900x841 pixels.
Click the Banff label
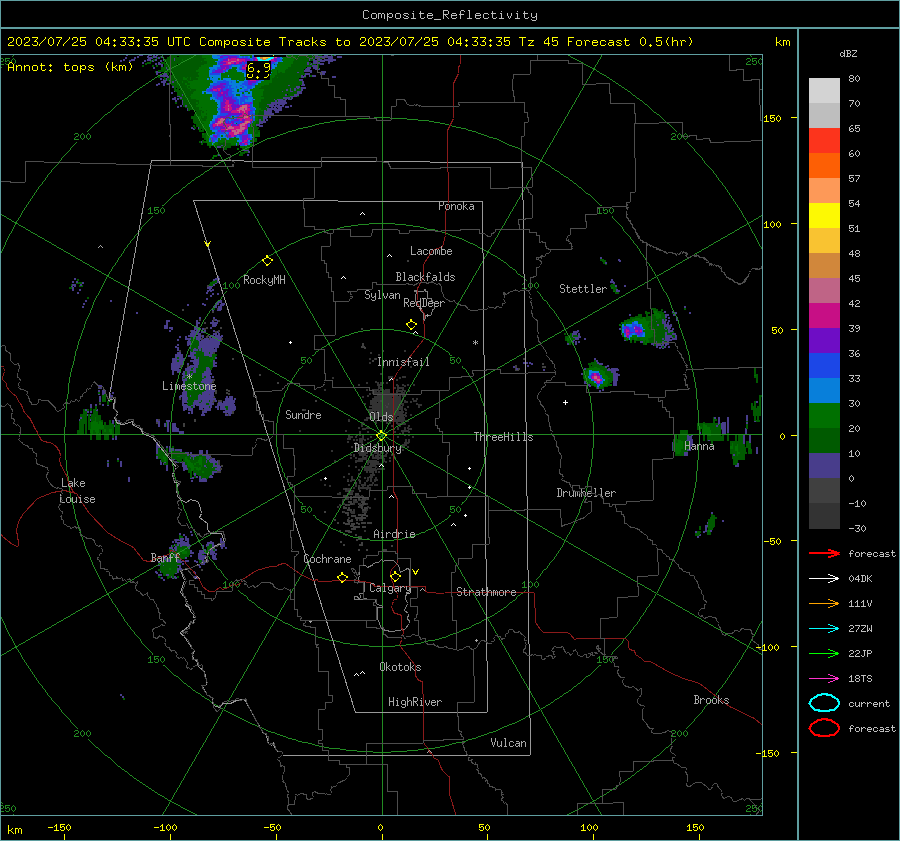165,557
